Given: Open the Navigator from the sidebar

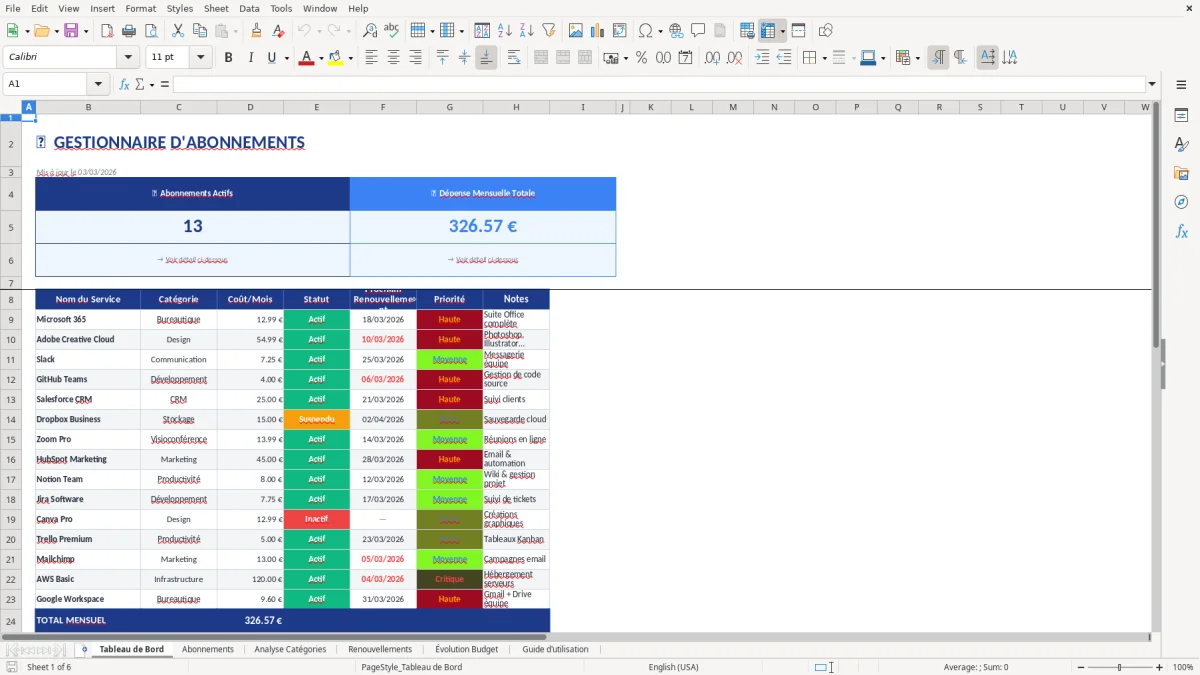Looking at the screenshot, I should click(1182, 201).
